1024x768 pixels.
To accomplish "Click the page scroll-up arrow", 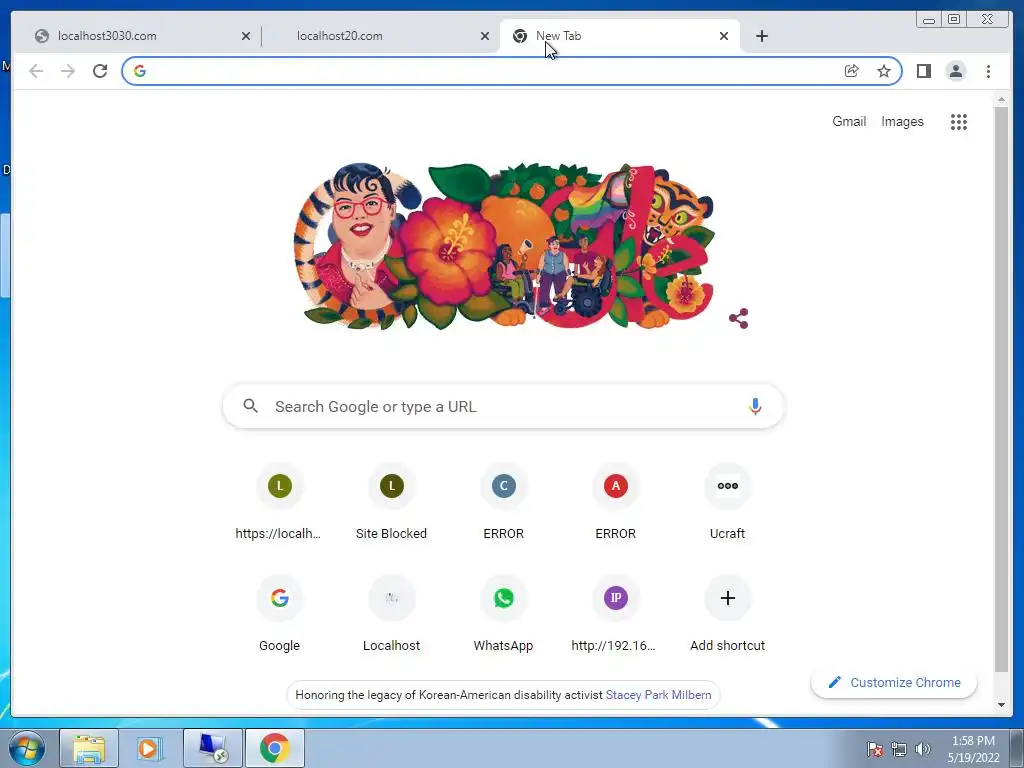I will click(x=1001, y=100).
